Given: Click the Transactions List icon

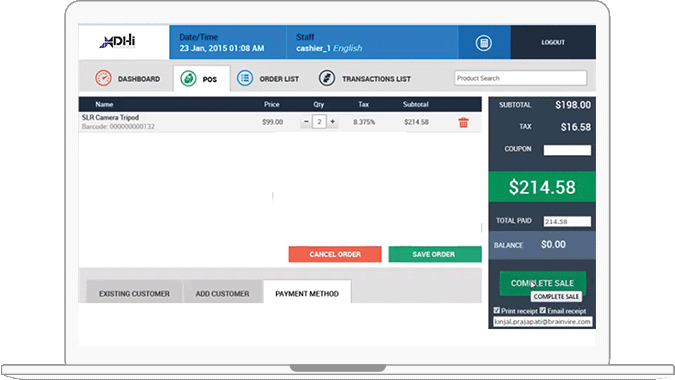Looking at the screenshot, I should coord(327,78).
